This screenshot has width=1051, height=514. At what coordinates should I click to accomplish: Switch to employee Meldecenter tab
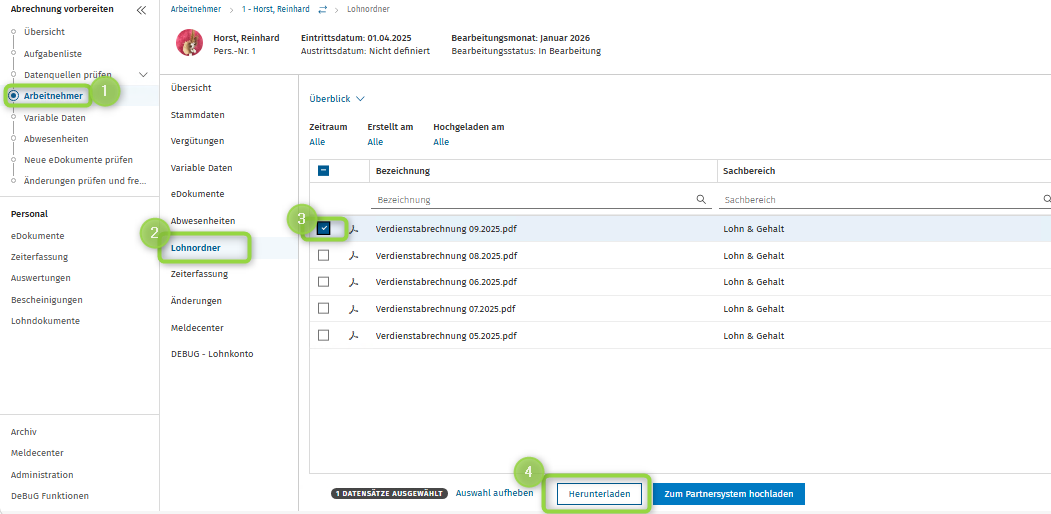coord(197,328)
